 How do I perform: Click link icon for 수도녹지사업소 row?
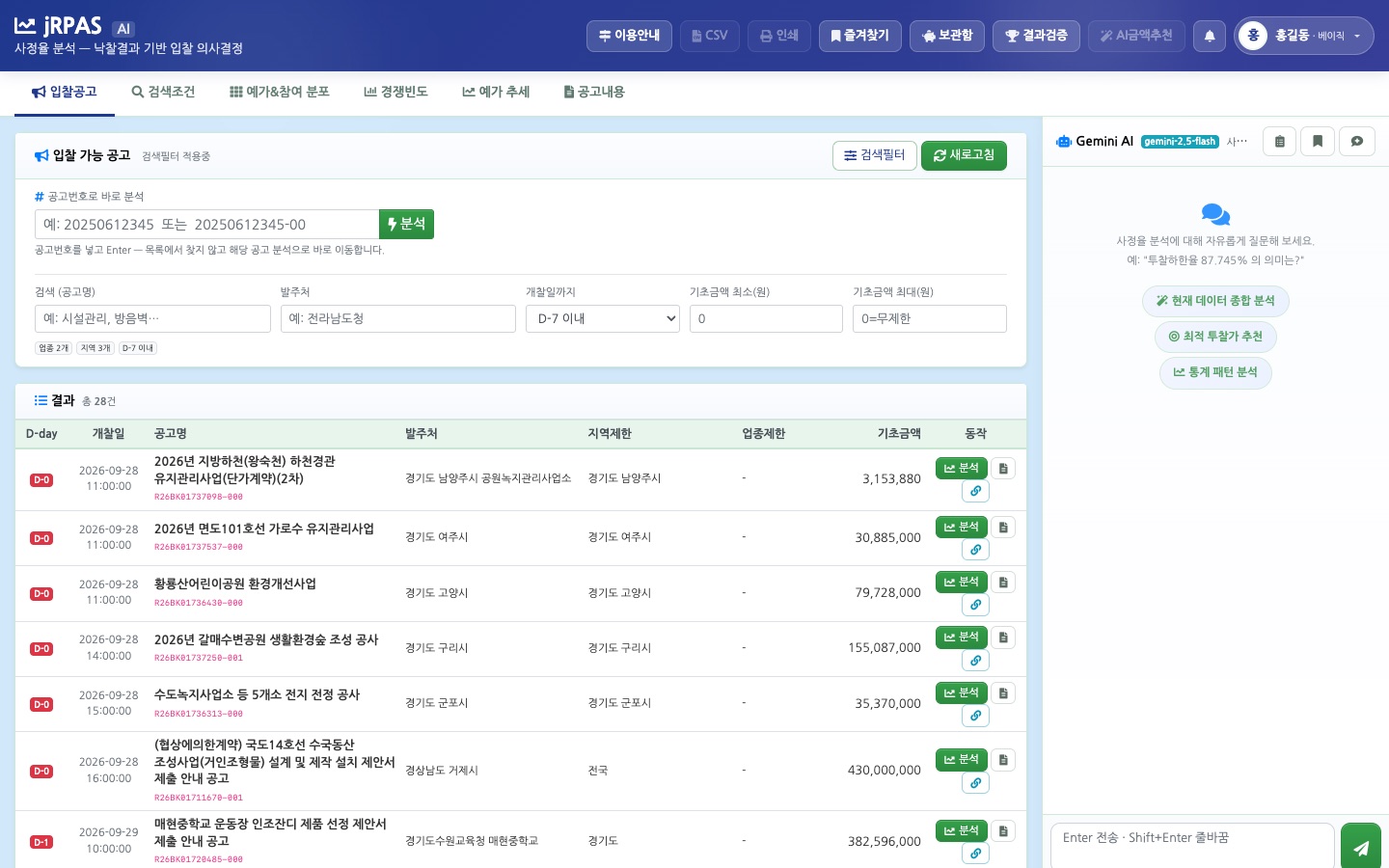(975, 716)
